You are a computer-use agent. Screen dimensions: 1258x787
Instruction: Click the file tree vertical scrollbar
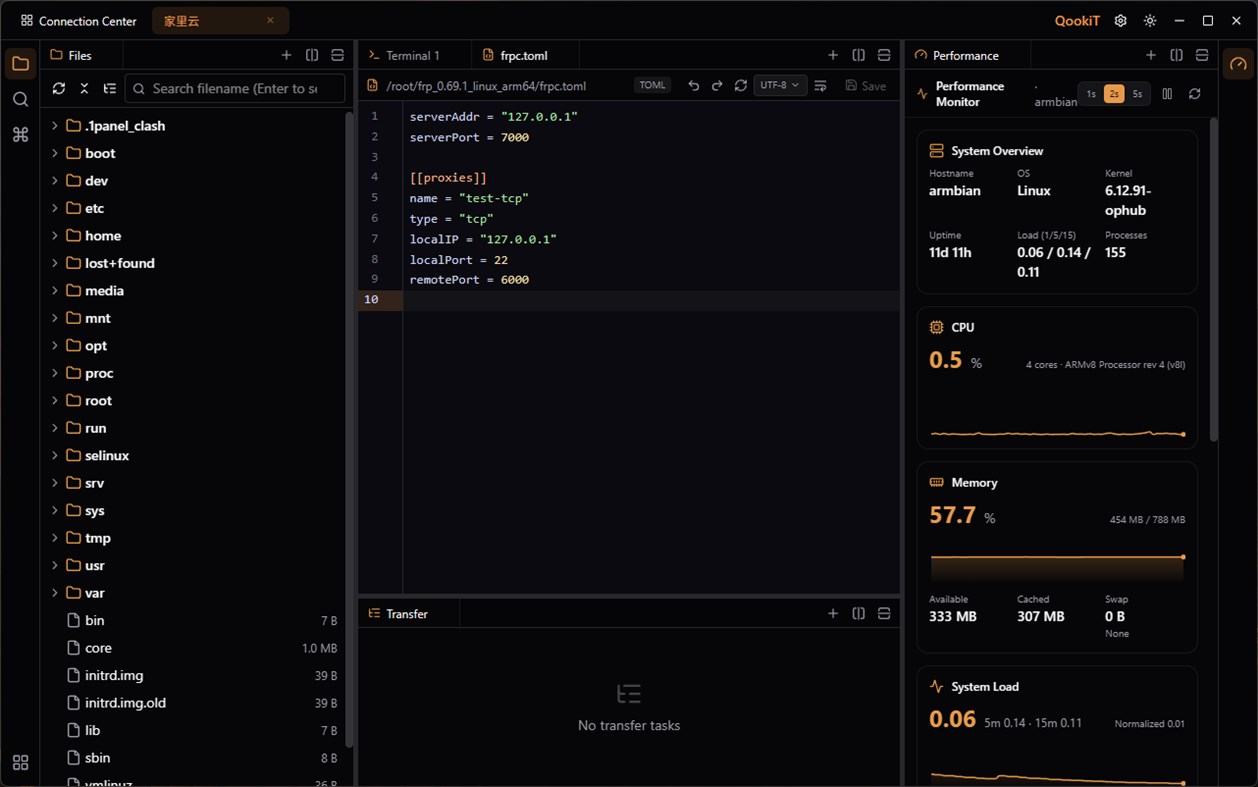349,430
